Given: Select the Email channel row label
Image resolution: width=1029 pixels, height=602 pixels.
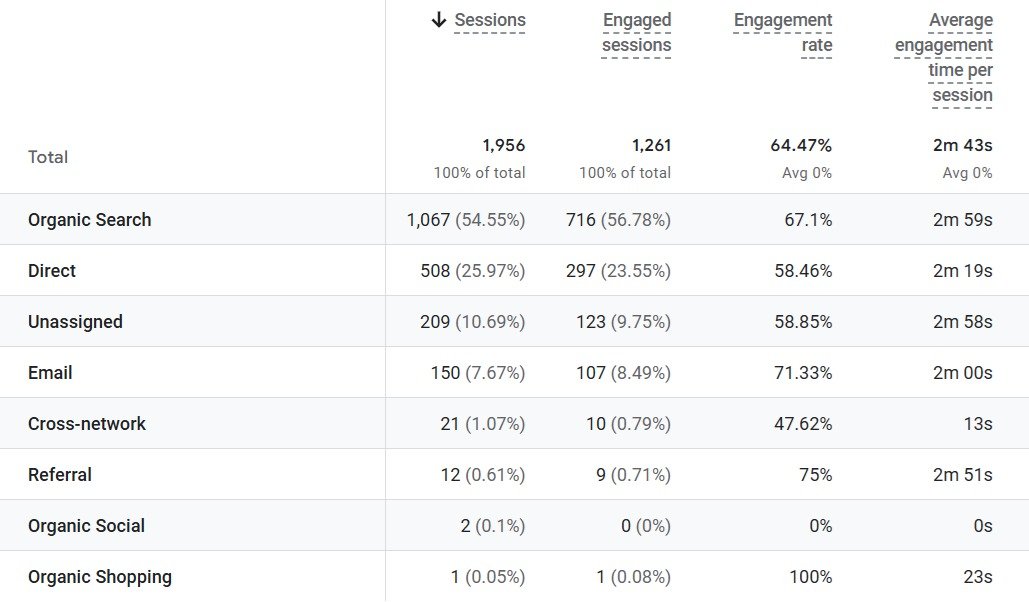Looking at the screenshot, I should point(50,373).
